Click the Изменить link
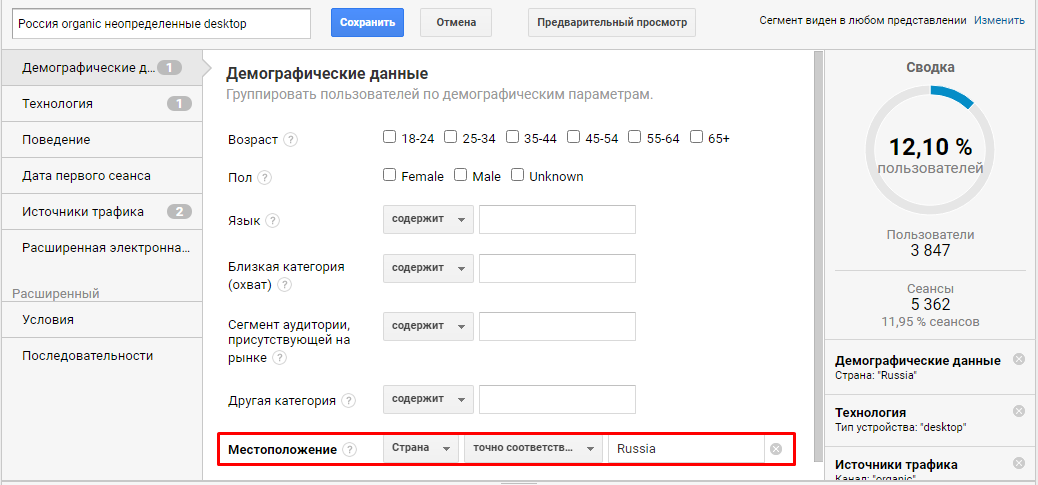Image resolution: width=1038 pixels, height=485 pixels. coord(999,21)
